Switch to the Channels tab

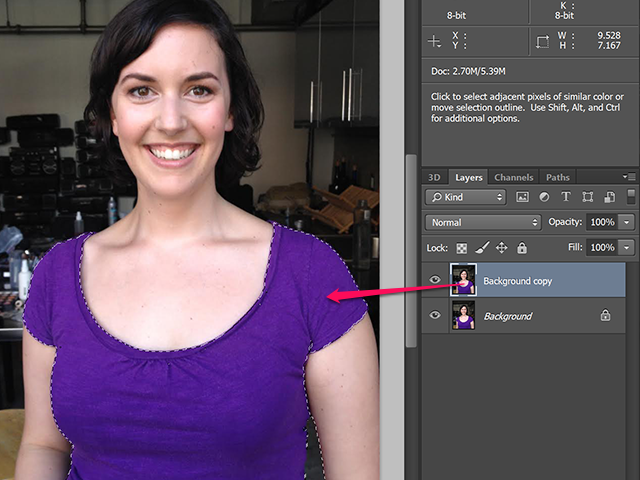click(513, 177)
